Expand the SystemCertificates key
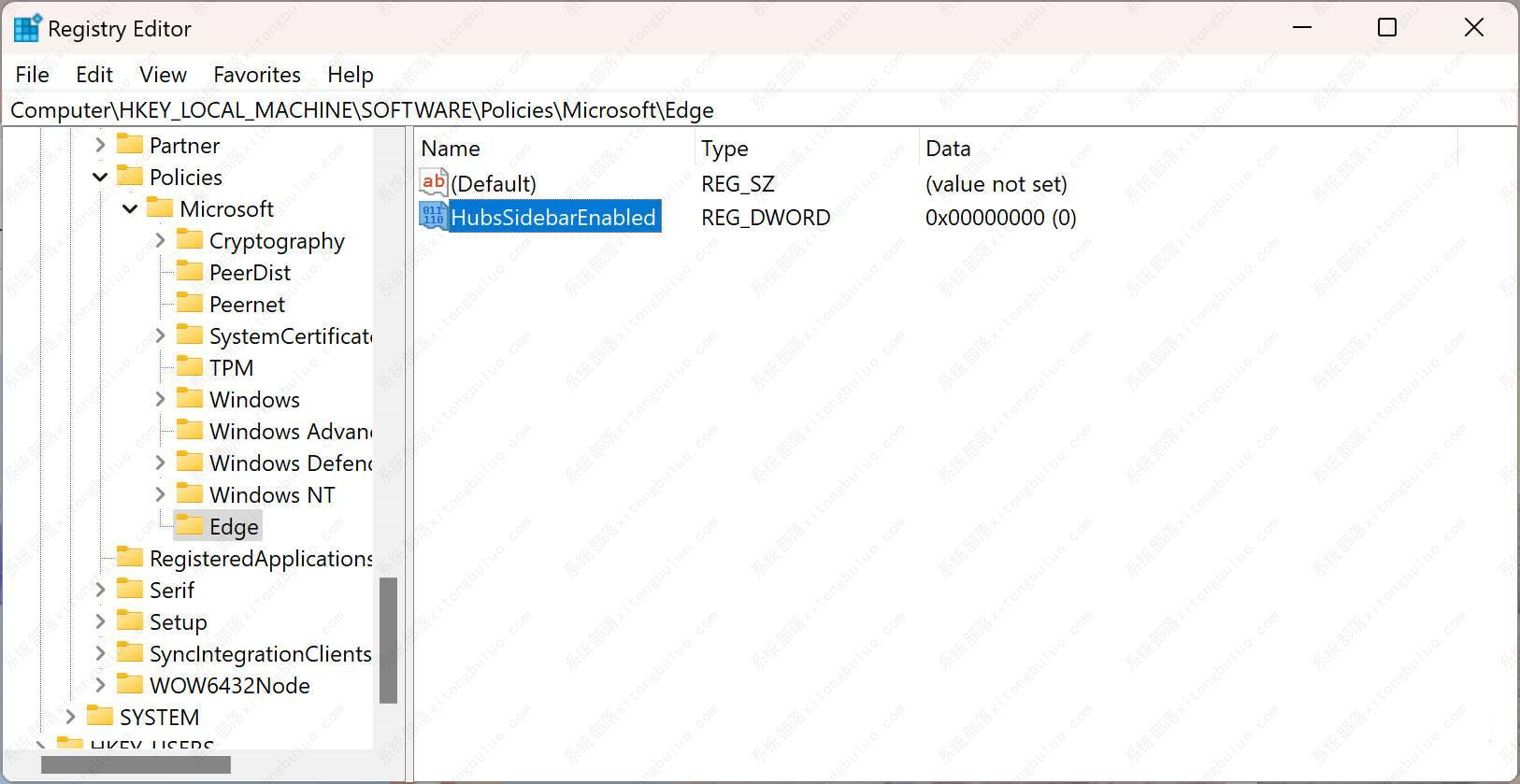Screen dimensions: 1520x784 click(x=160, y=336)
